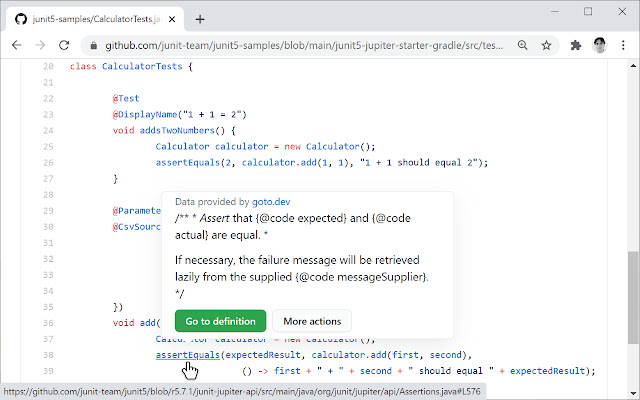The image size is (640, 400).
Task: Click line number 30
Action: [48, 227]
